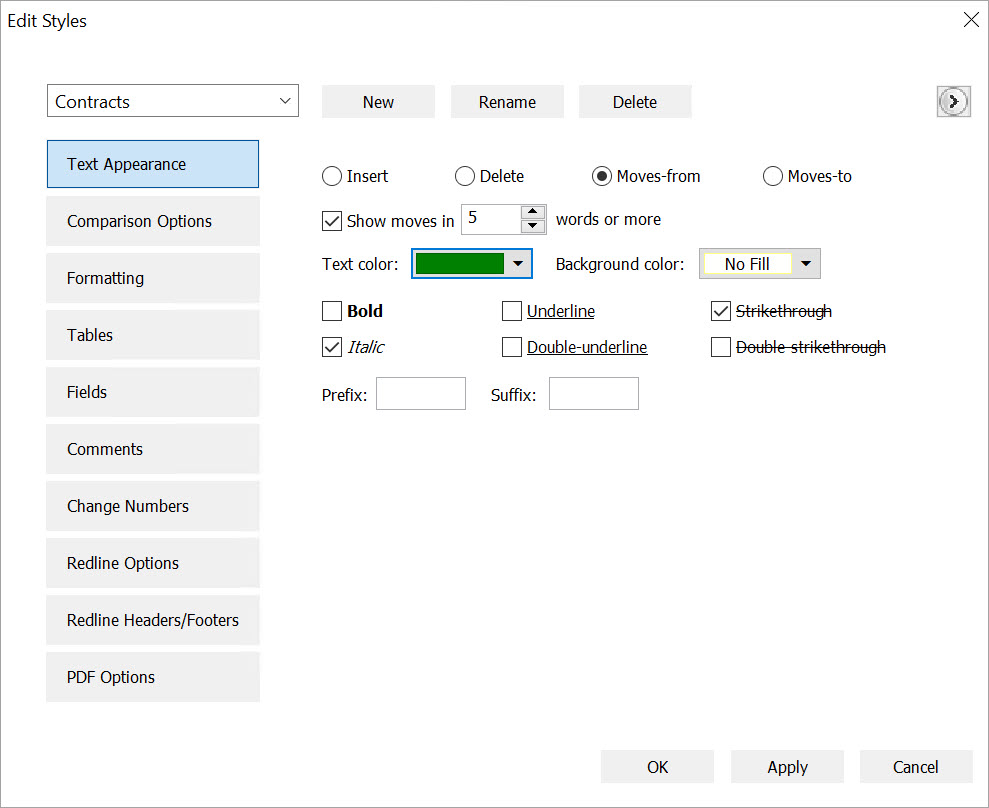Confirm with the OK button
The height and width of the screenshot is (808, 989).
pyautogui.click(x=657, y=767)
